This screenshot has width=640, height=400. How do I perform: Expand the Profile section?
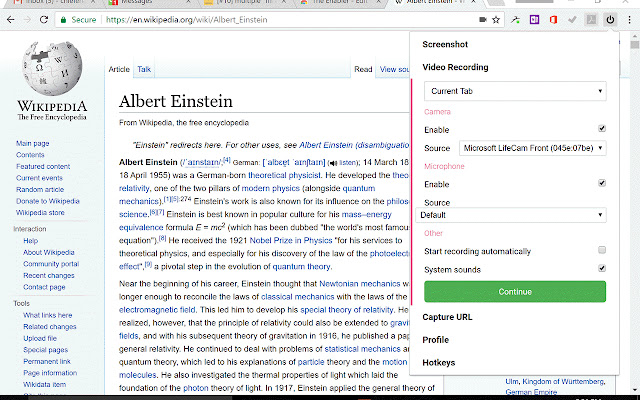click(436, 340)
